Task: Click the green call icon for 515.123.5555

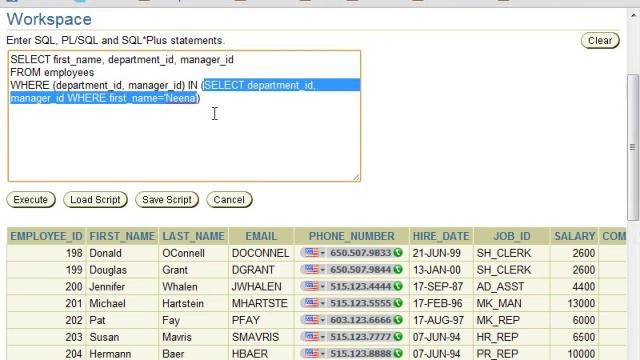Action: point(398,303)
